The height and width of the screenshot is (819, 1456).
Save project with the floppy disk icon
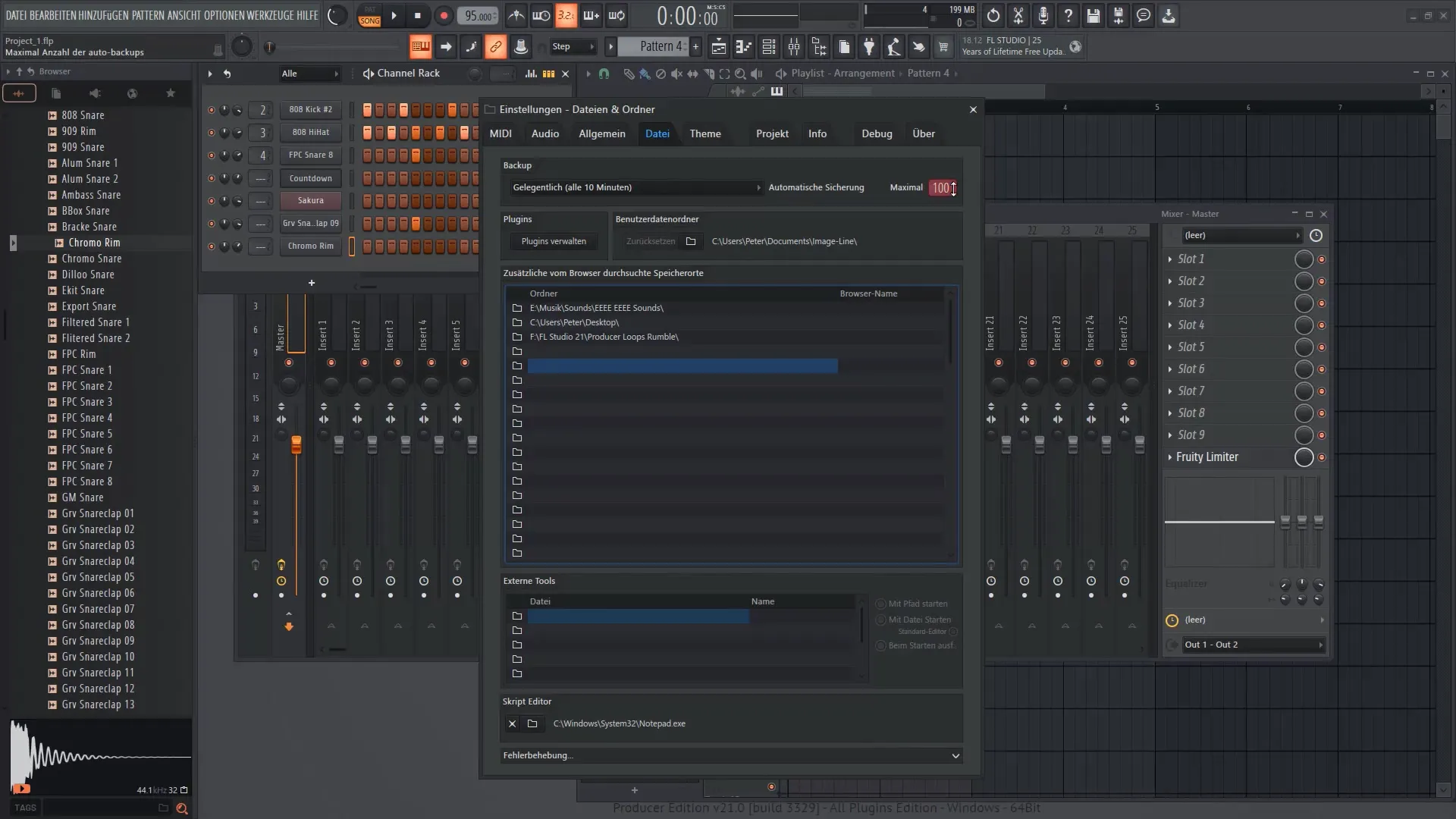click(1094, 15)
